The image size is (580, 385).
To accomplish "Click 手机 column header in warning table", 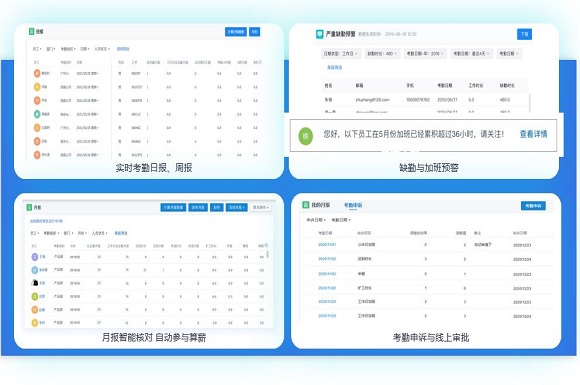I will pyautogui.click(x=410, y=85).
